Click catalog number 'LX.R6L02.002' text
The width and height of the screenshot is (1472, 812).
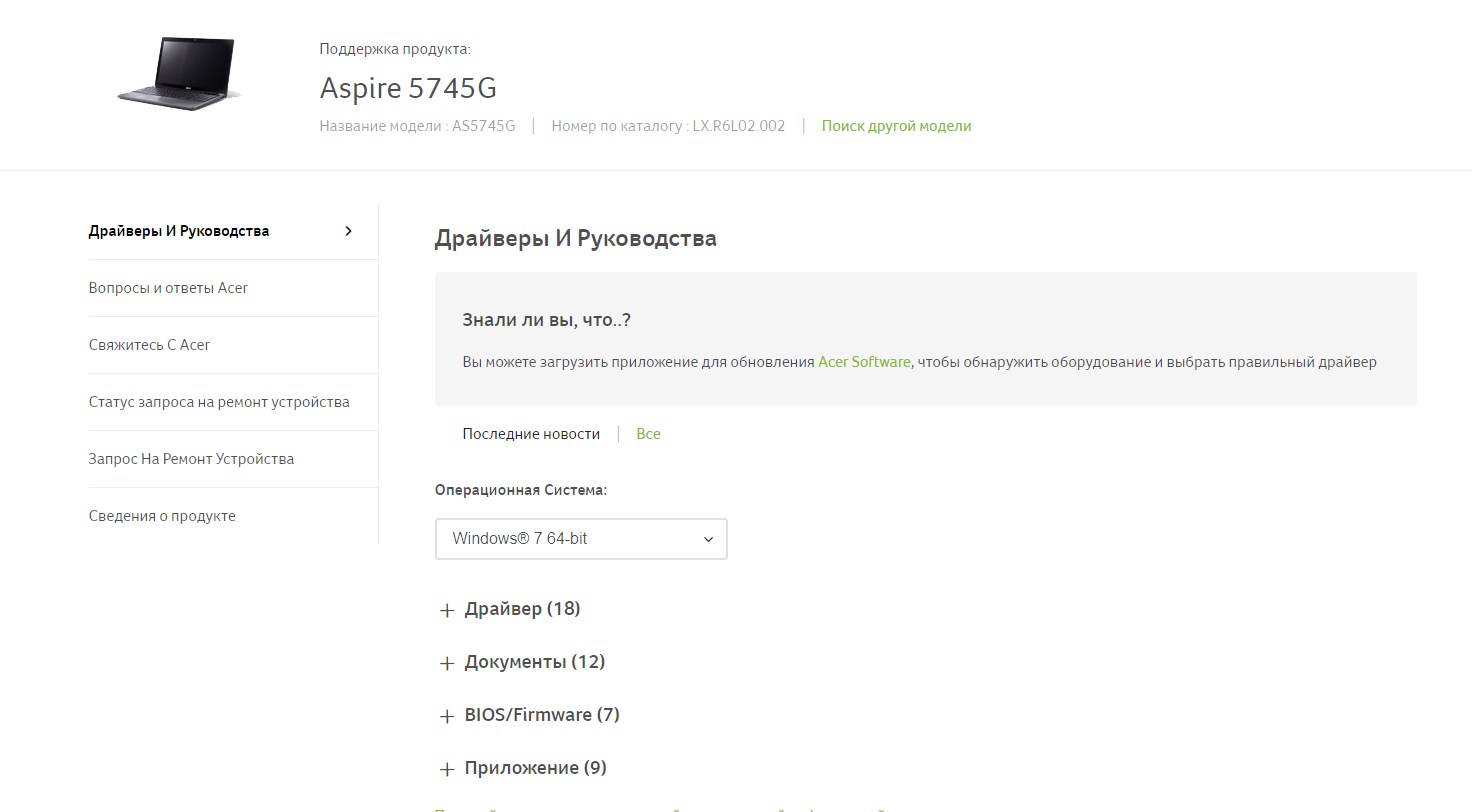(739, 126)
